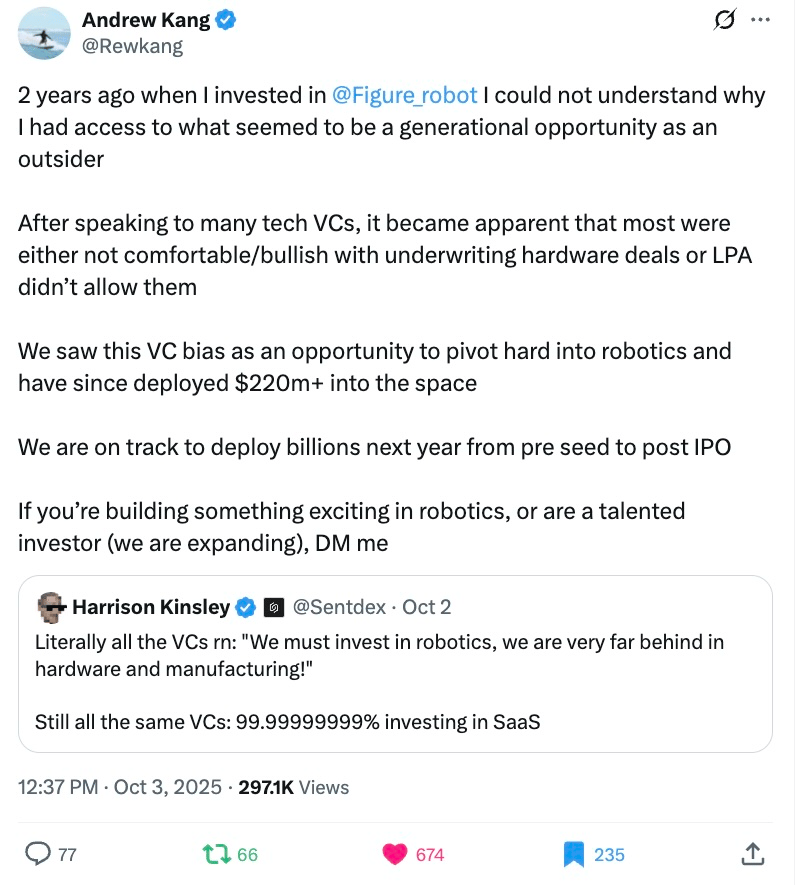Viewport: 797px width, 885px height.
Task: Click the Harrison Kinsley name in quote
Action: coord(151,607)
